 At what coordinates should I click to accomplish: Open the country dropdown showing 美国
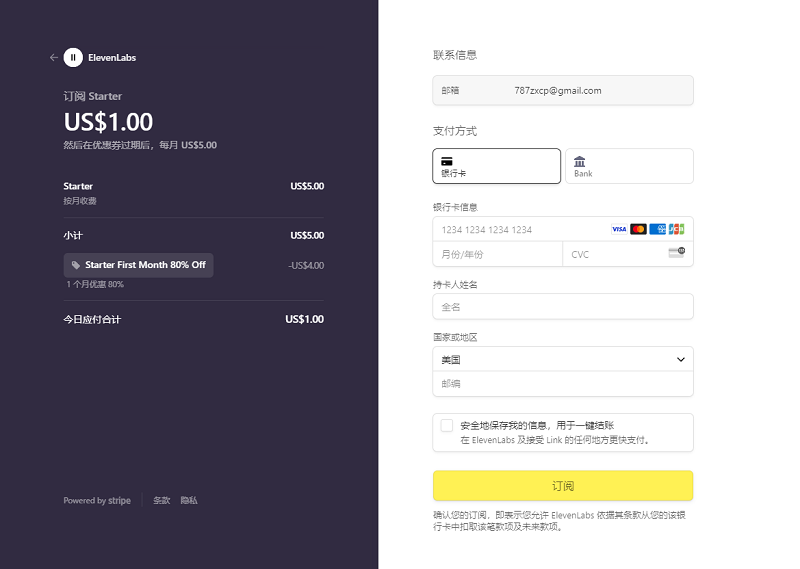point(563,359)
